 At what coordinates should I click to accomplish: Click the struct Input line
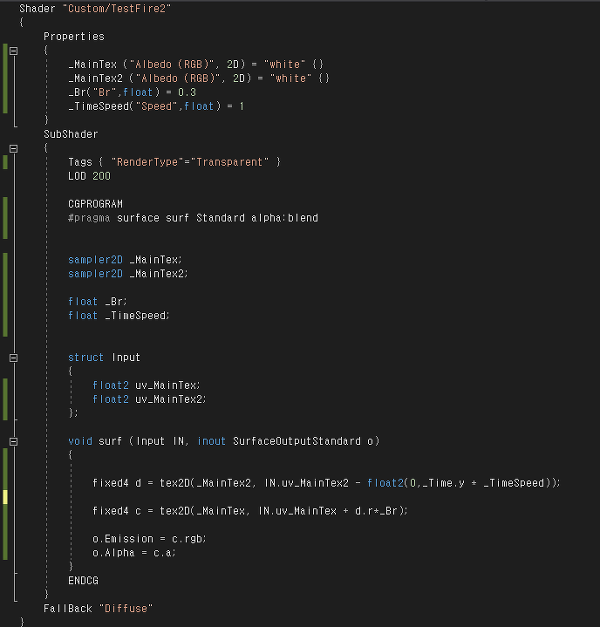click(x=104, y=357)
